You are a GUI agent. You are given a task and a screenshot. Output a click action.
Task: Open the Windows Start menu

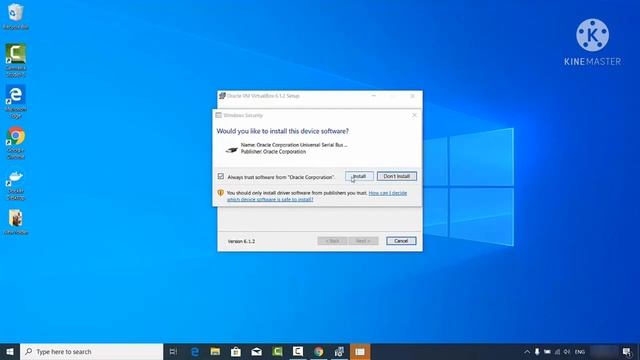coord(10,351)
